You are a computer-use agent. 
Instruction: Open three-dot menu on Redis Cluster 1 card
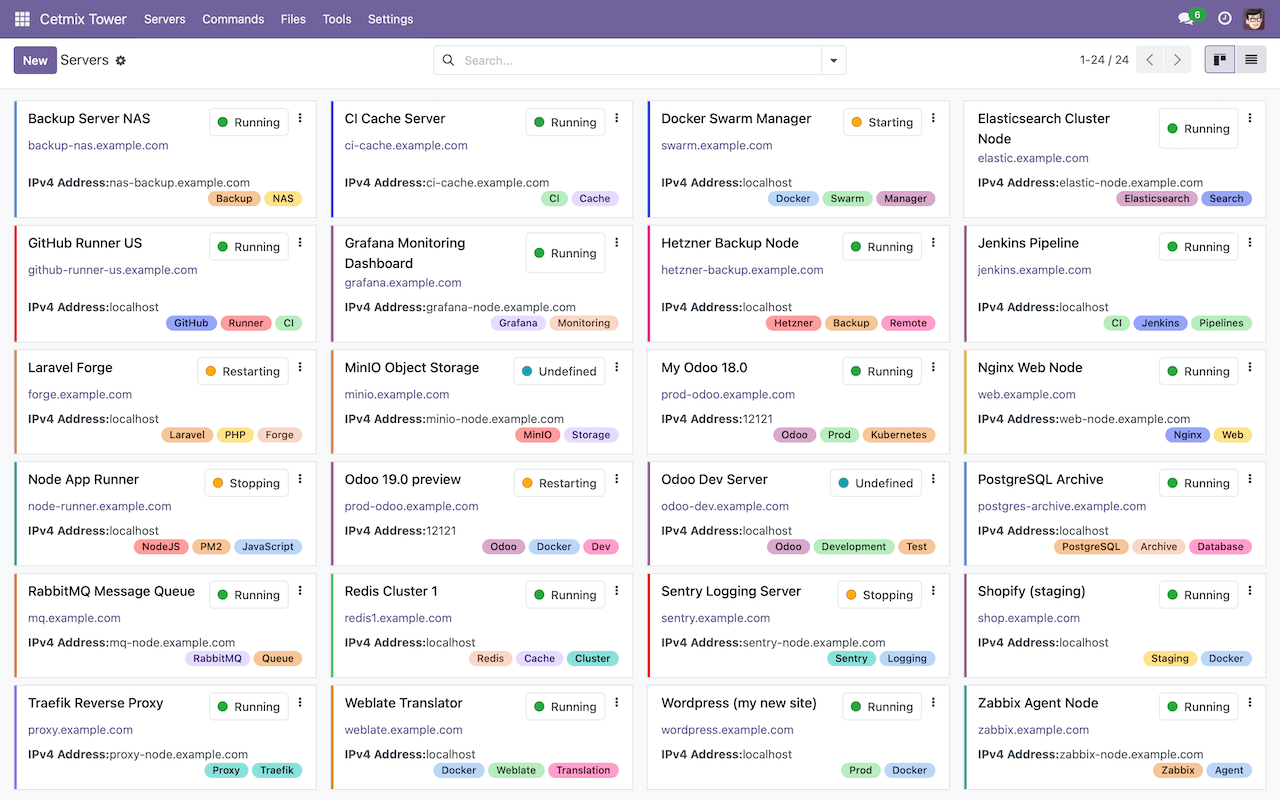coord(617,591)
